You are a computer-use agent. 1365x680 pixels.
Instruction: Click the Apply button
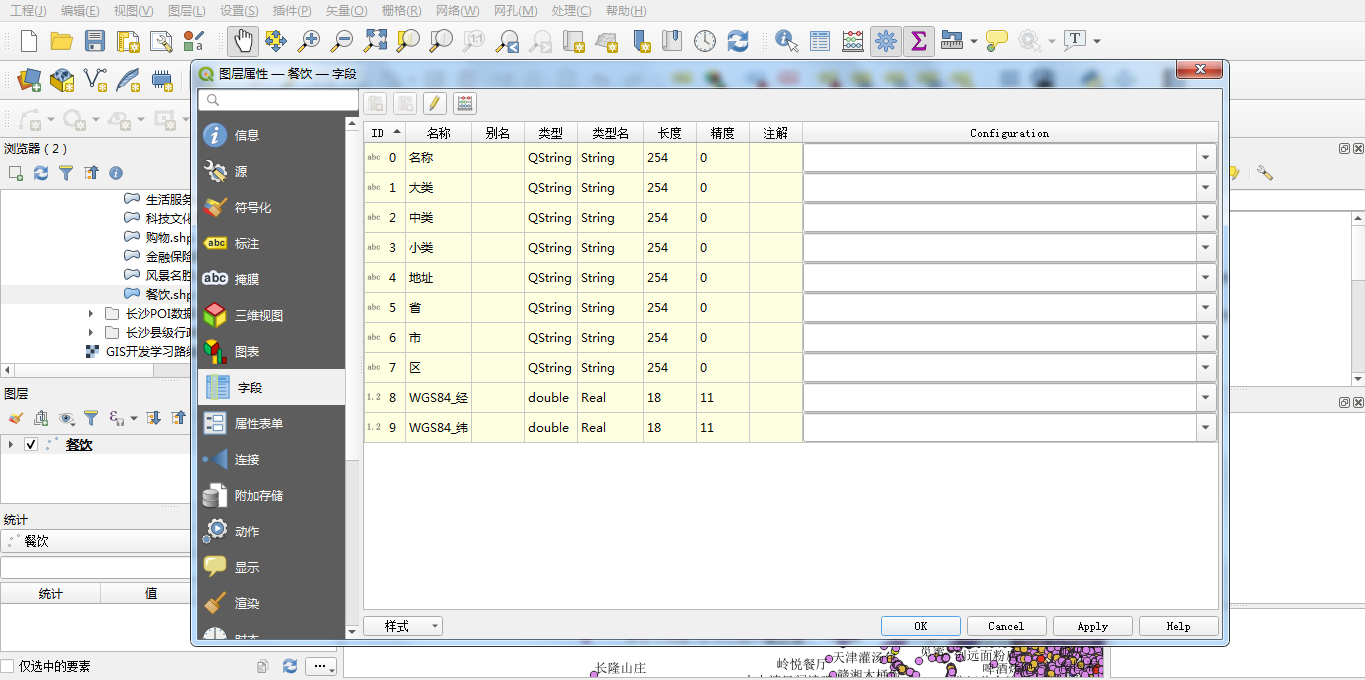1093,626
